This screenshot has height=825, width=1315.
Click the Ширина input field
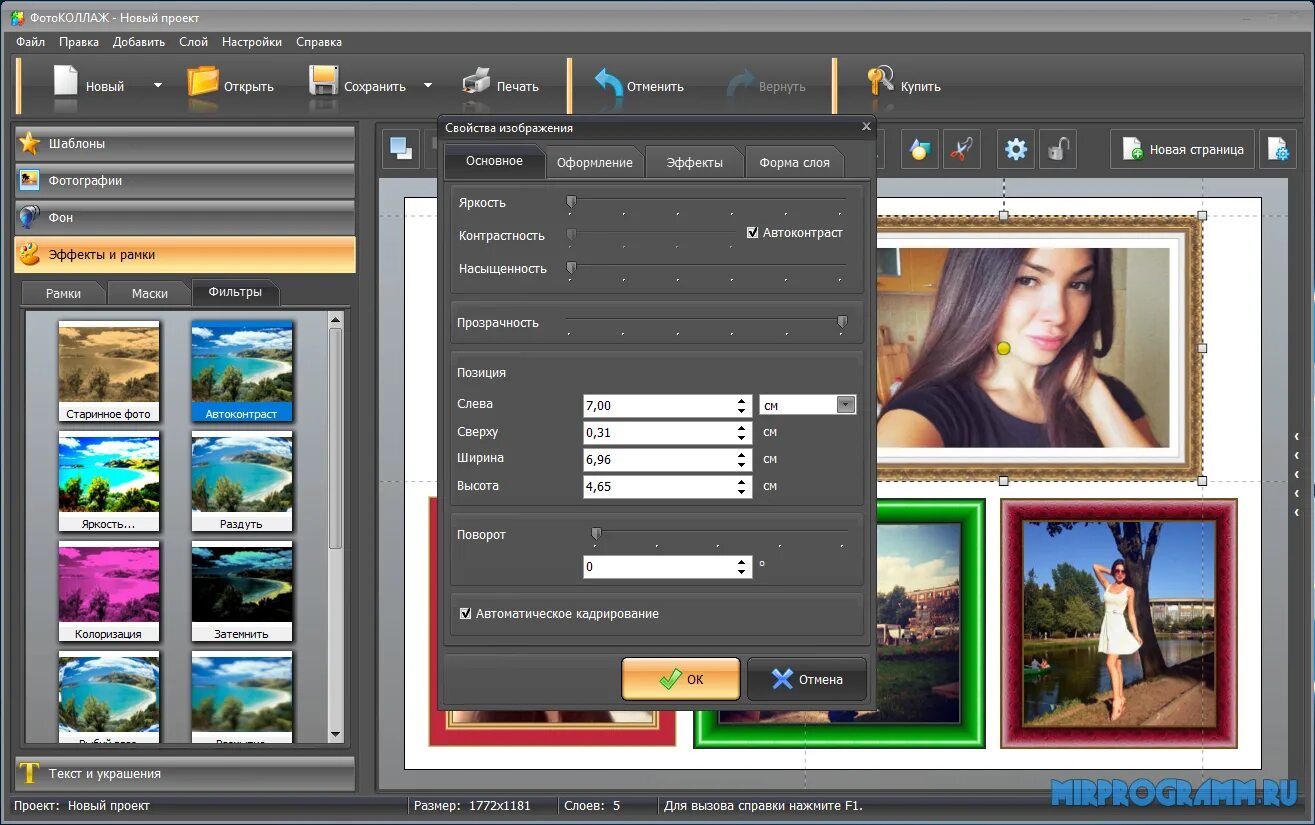[x=660, y=459]
